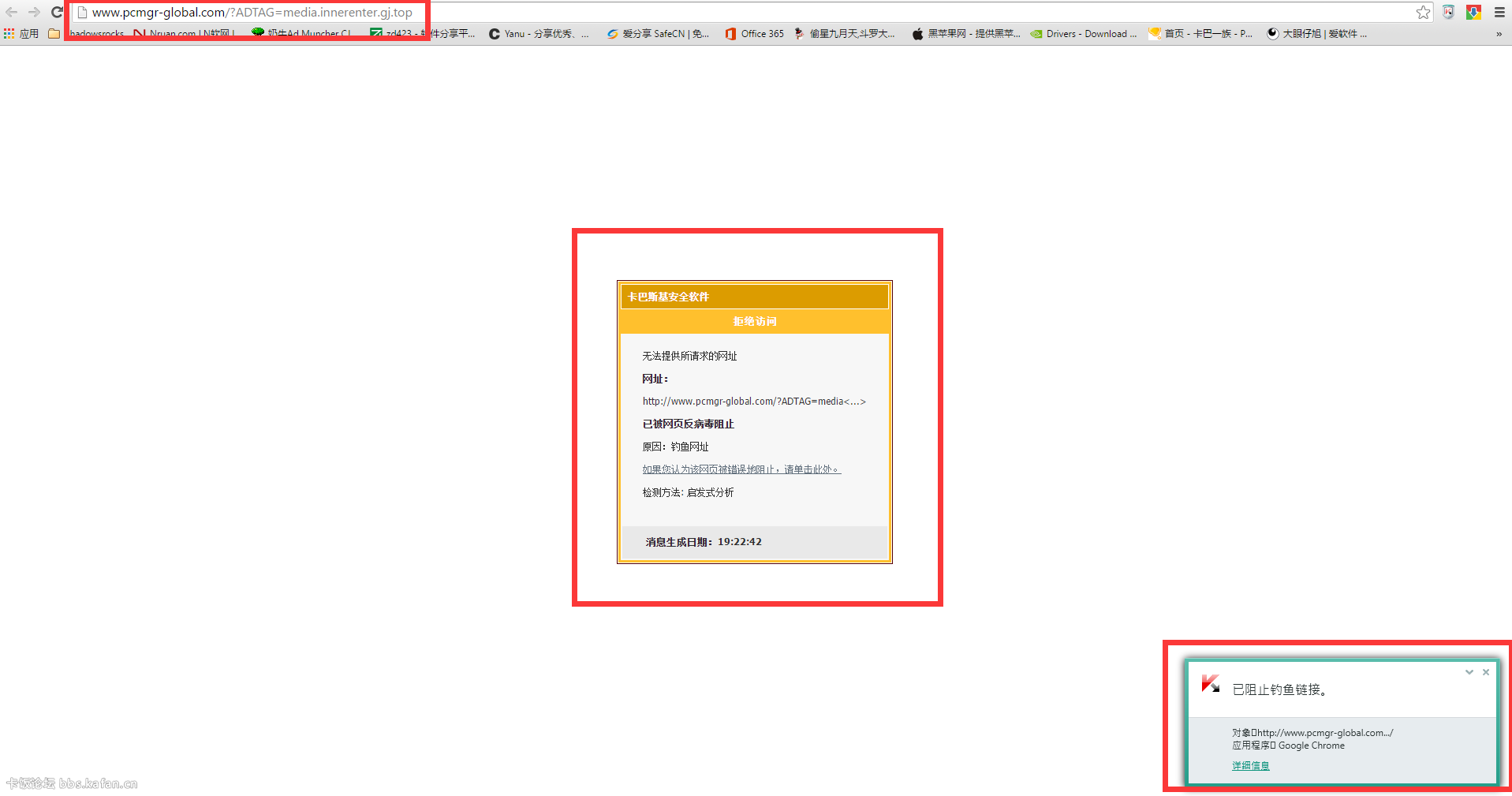Open the Nruan.com bookmark

tap(185, 33)
